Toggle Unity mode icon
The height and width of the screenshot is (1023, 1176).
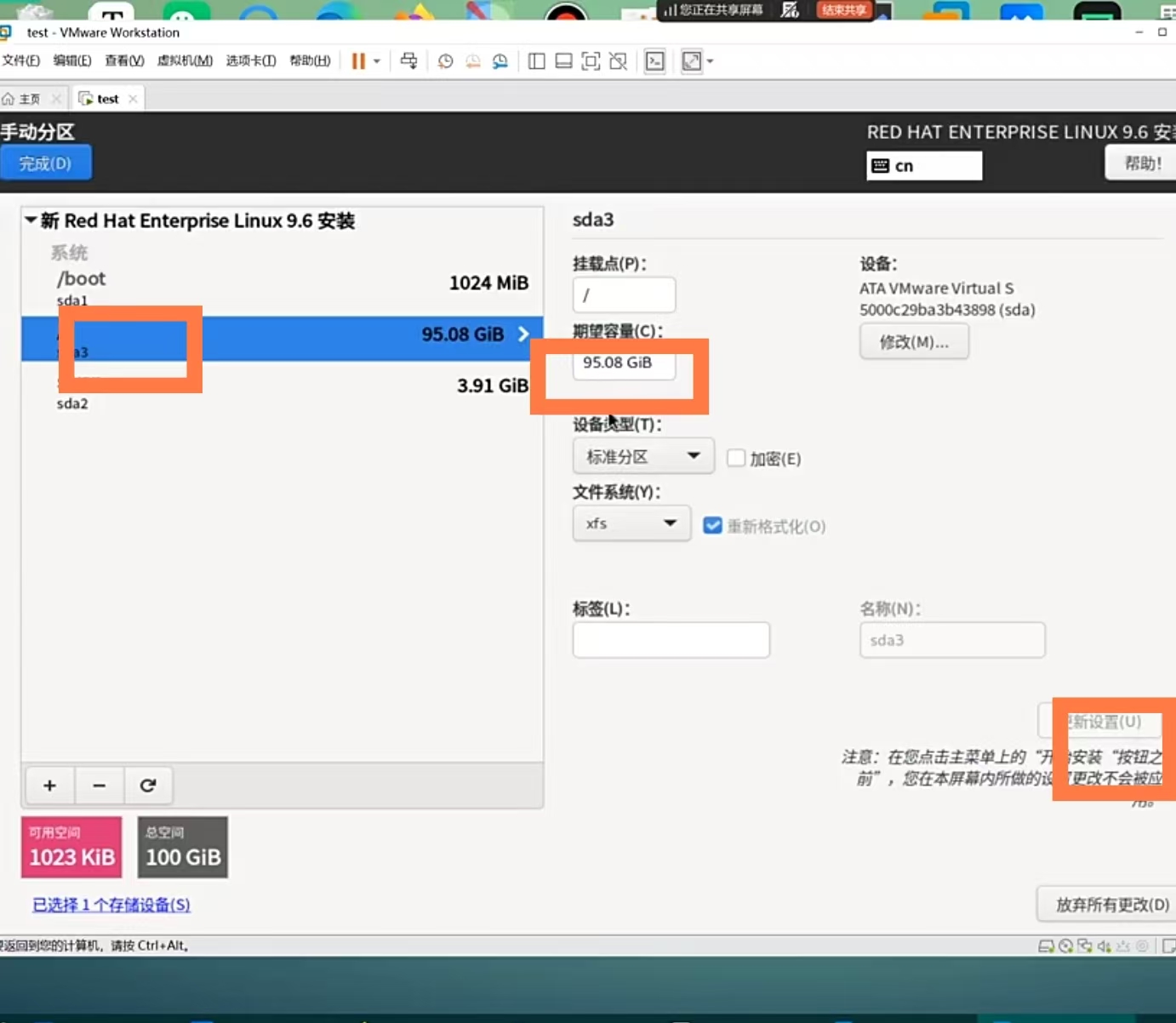[619, 61]
